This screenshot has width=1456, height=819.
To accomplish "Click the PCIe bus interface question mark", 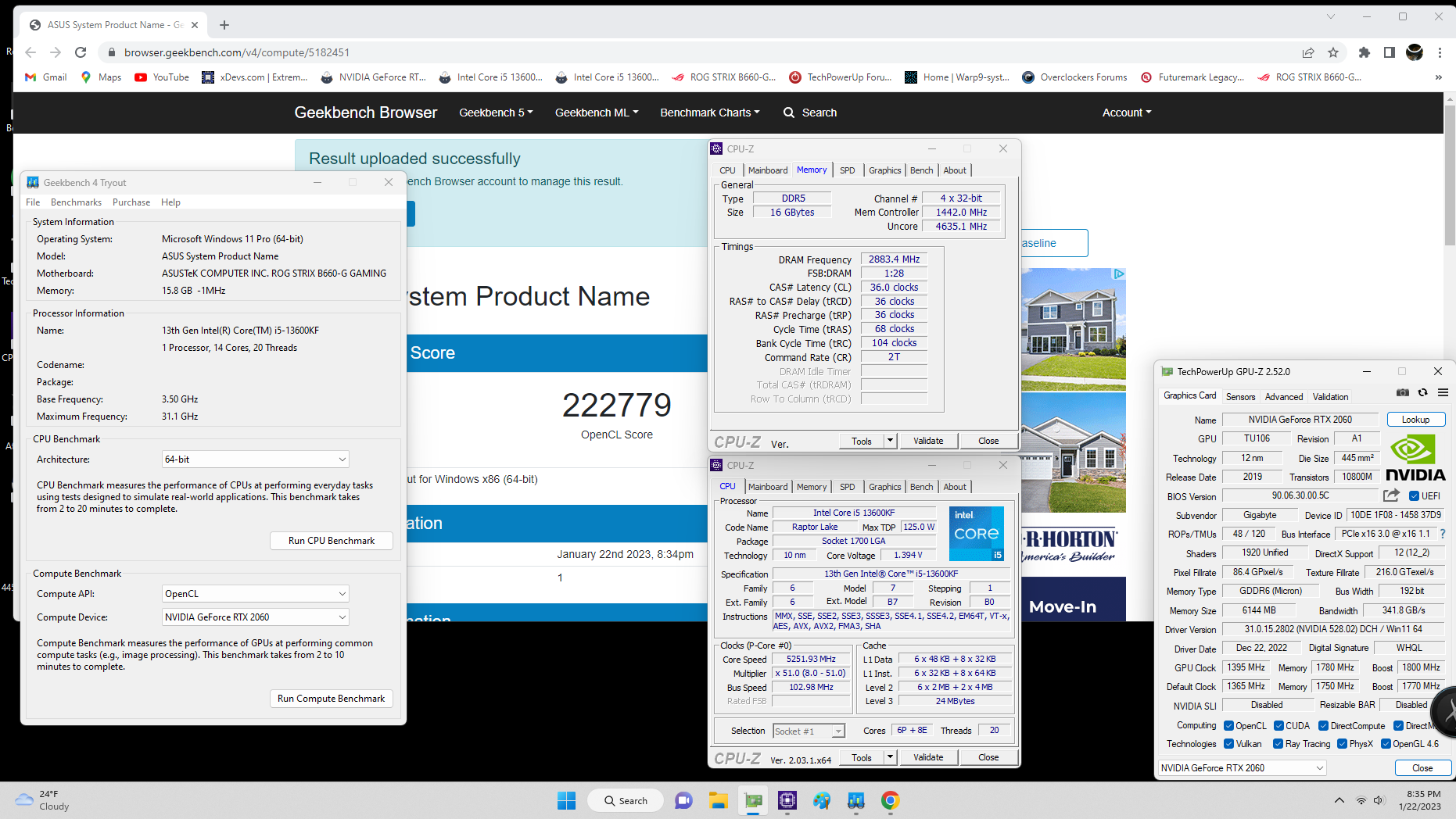I will pyautogui.click(x=1442, y=534).
